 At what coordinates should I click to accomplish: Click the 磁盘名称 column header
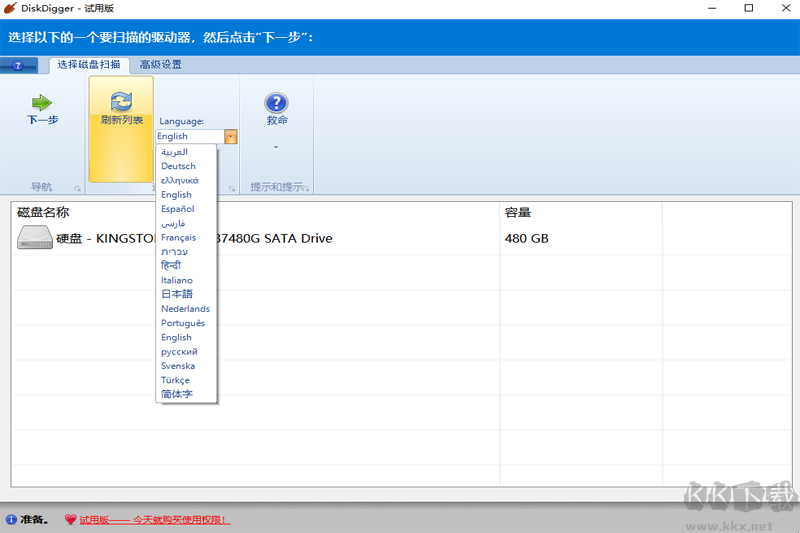point(43,212)
